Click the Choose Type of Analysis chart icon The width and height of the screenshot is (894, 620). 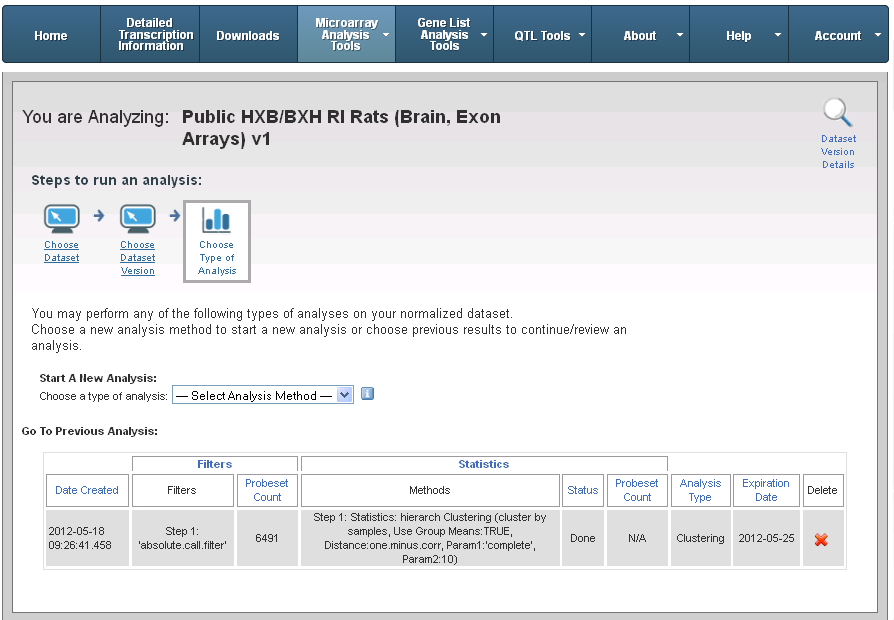pyautogui.click(x=216, y=220)
